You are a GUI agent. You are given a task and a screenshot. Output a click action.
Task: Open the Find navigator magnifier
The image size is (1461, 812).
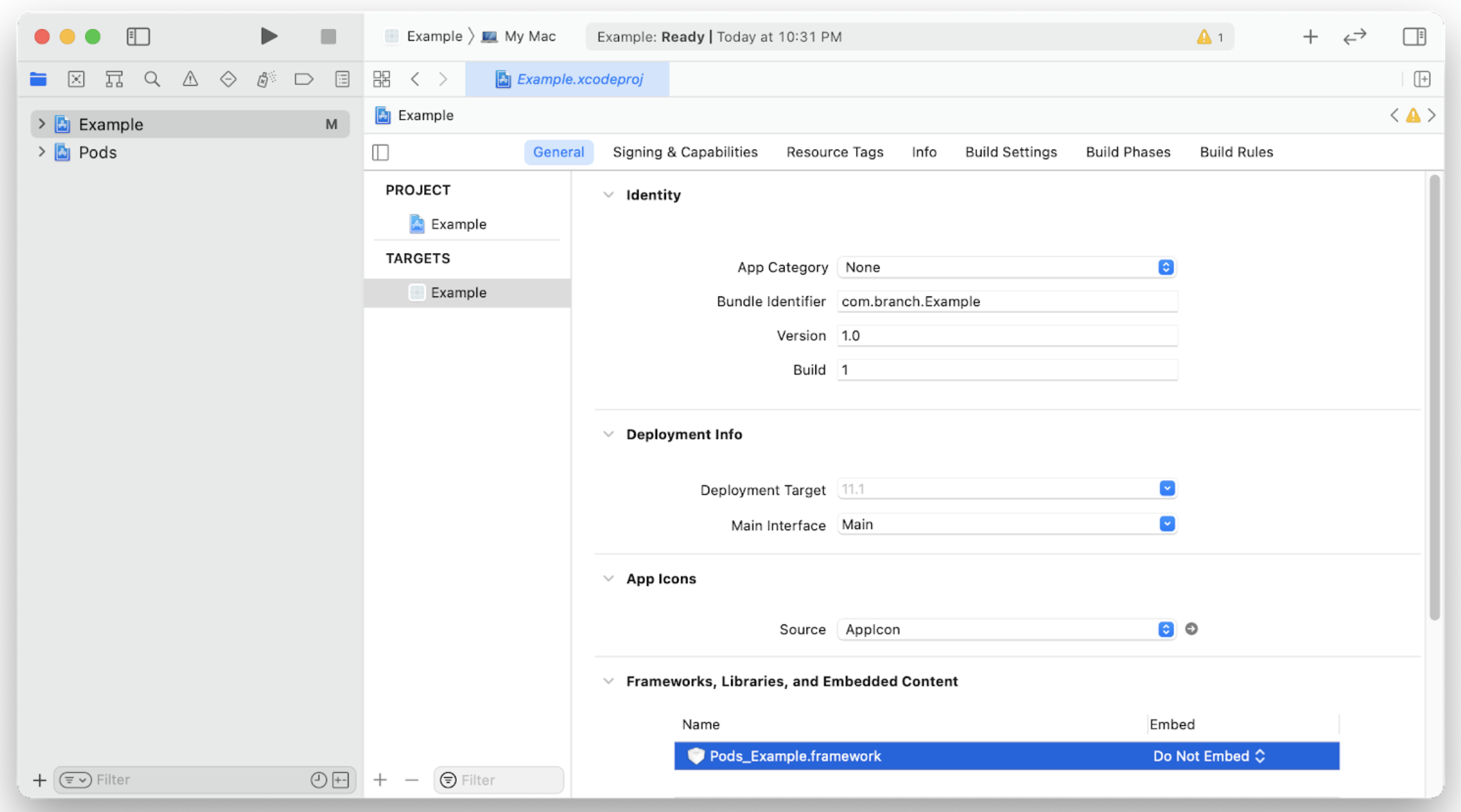coord(152,79)
